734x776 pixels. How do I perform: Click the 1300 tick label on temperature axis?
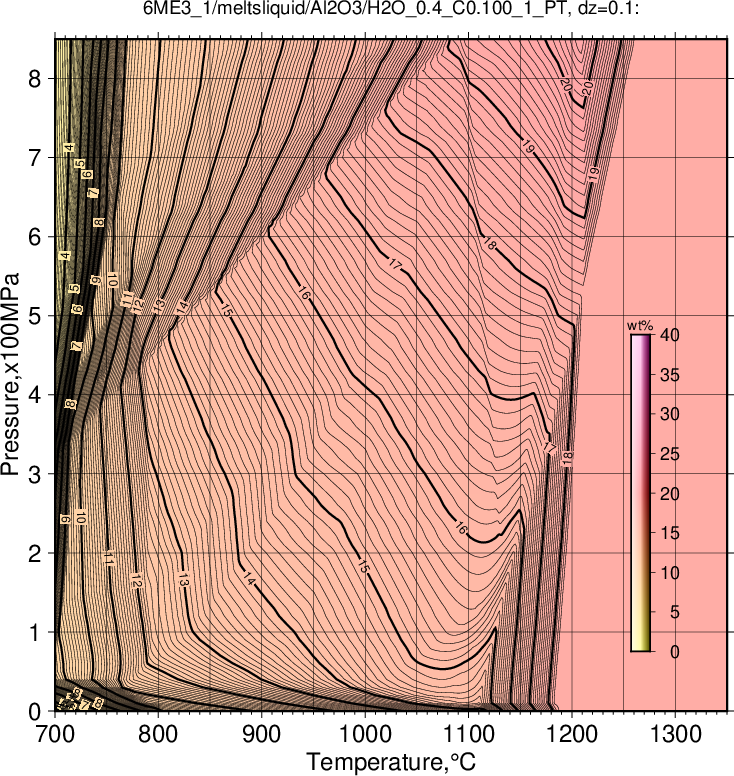point(675,734)
